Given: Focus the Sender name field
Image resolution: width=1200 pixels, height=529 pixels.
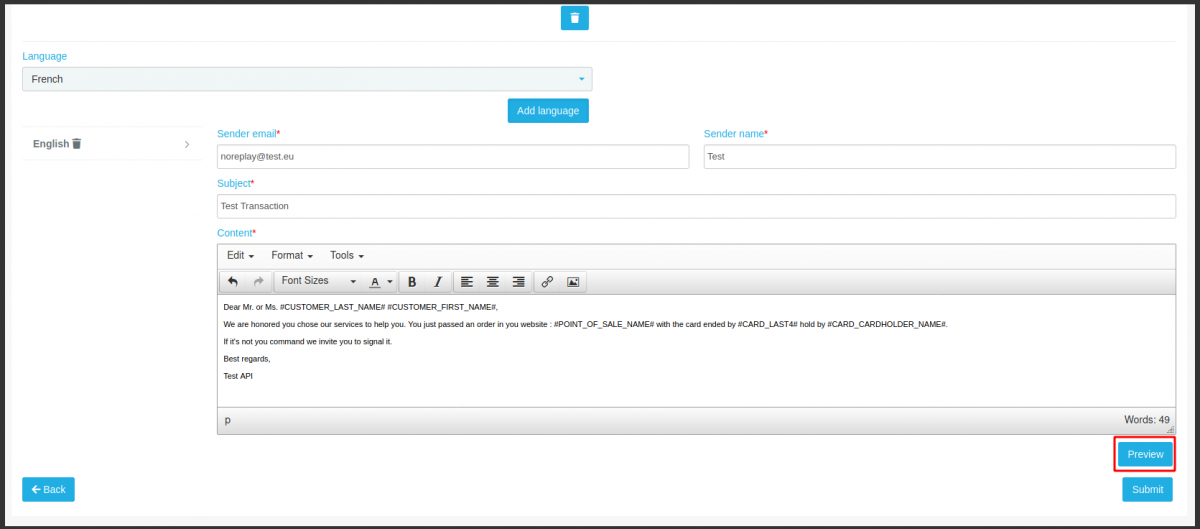Looking at the screenshot, I should pyautogui.click(x=940, y=157).
